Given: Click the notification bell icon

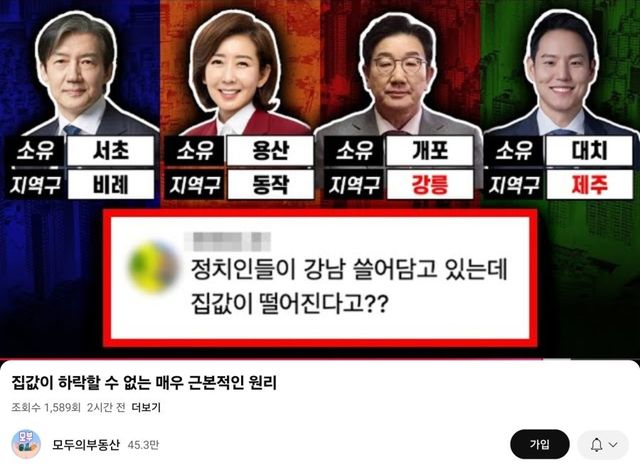Looking at the screenshot, I should coord(596,444).
